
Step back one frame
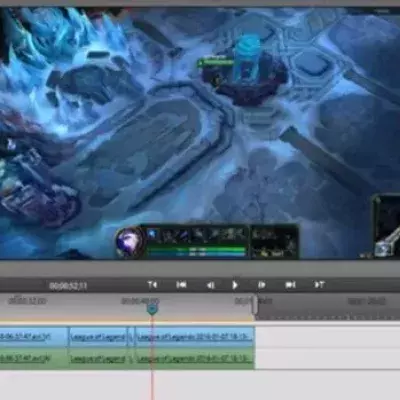pyautogui.click(x=210, y=285)
